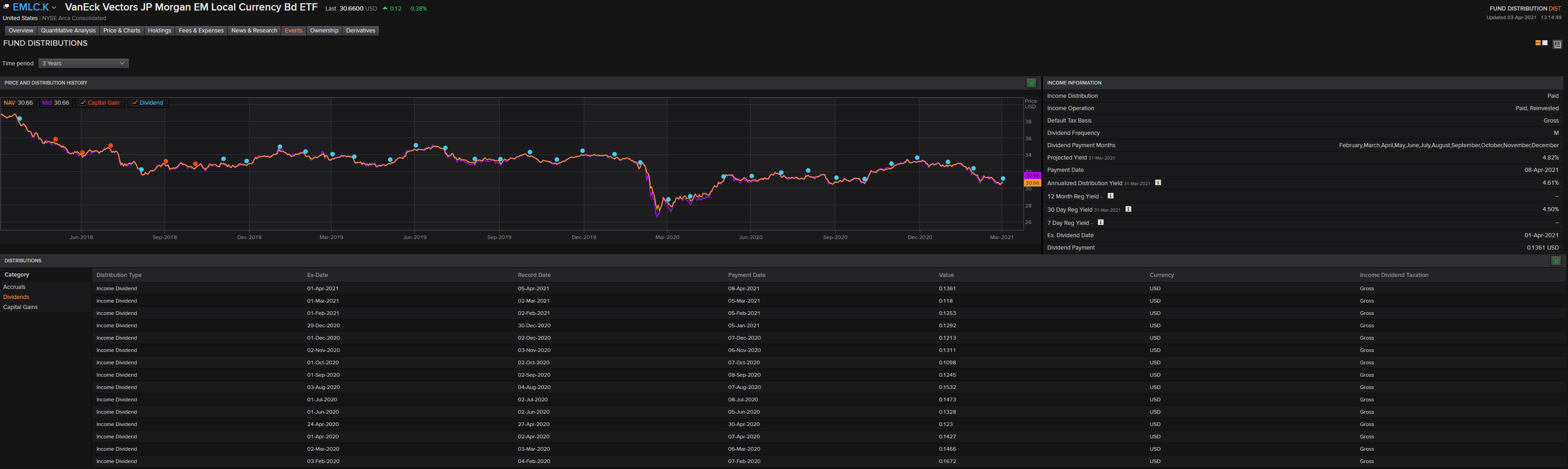
Task: Select the 01-Mar-2021 ex-date cell
Action: (x=323, y=300)
